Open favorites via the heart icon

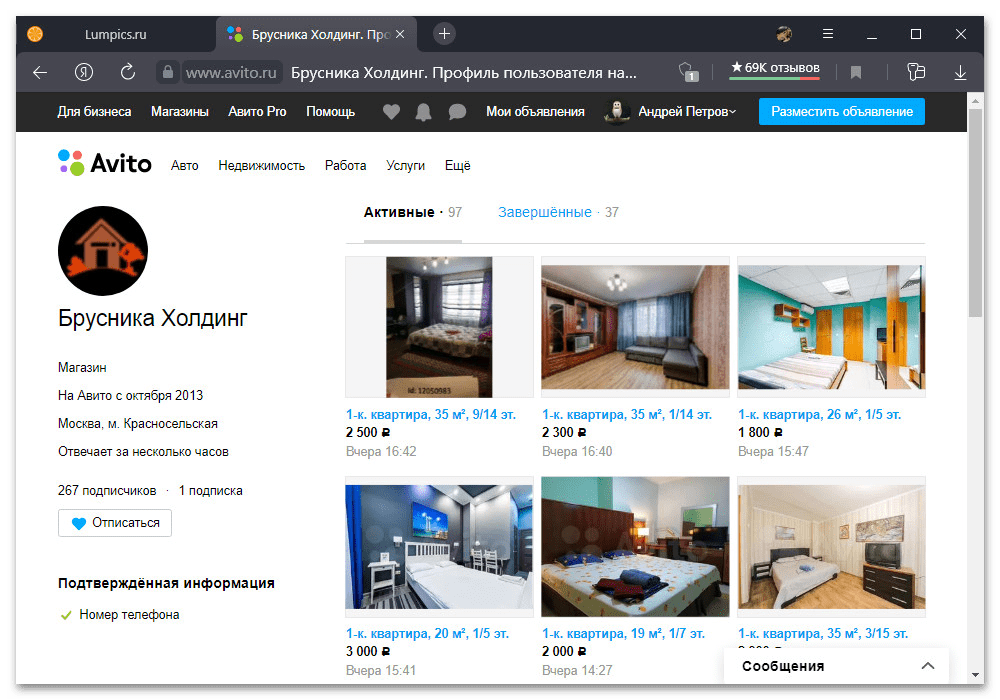coord(391,112)
